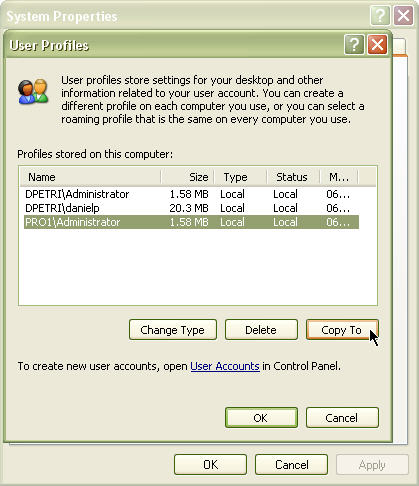
Task: Close the User Profiles dialog with red X
Action: pyautogui.click(x=377, y=44)
